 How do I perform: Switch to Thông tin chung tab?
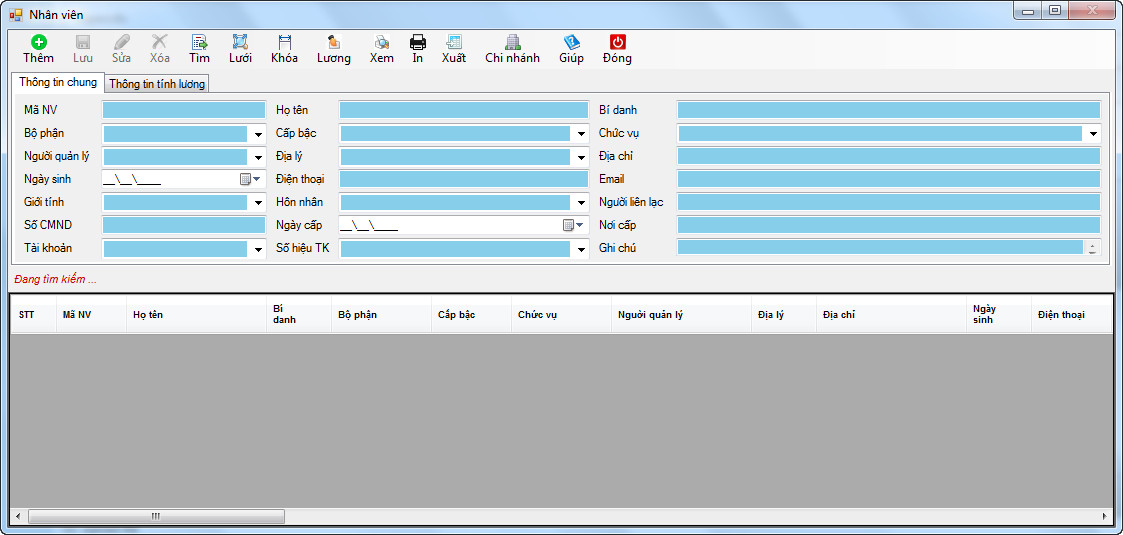(x=58, y=82)
